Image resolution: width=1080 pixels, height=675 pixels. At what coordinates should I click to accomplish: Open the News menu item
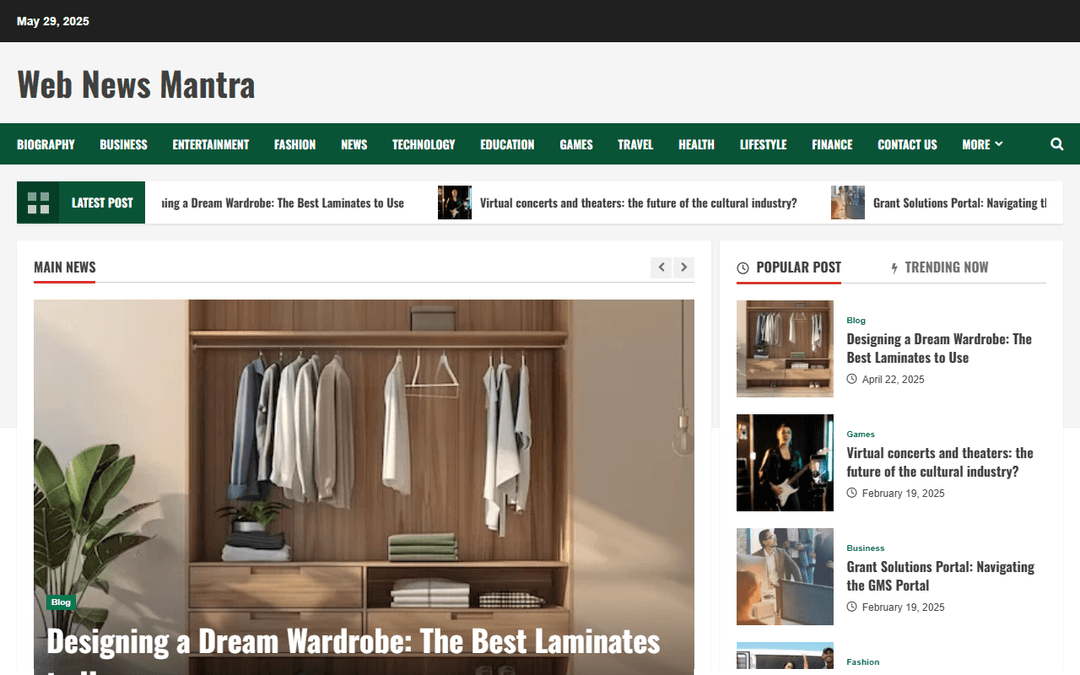pos(354,144)
